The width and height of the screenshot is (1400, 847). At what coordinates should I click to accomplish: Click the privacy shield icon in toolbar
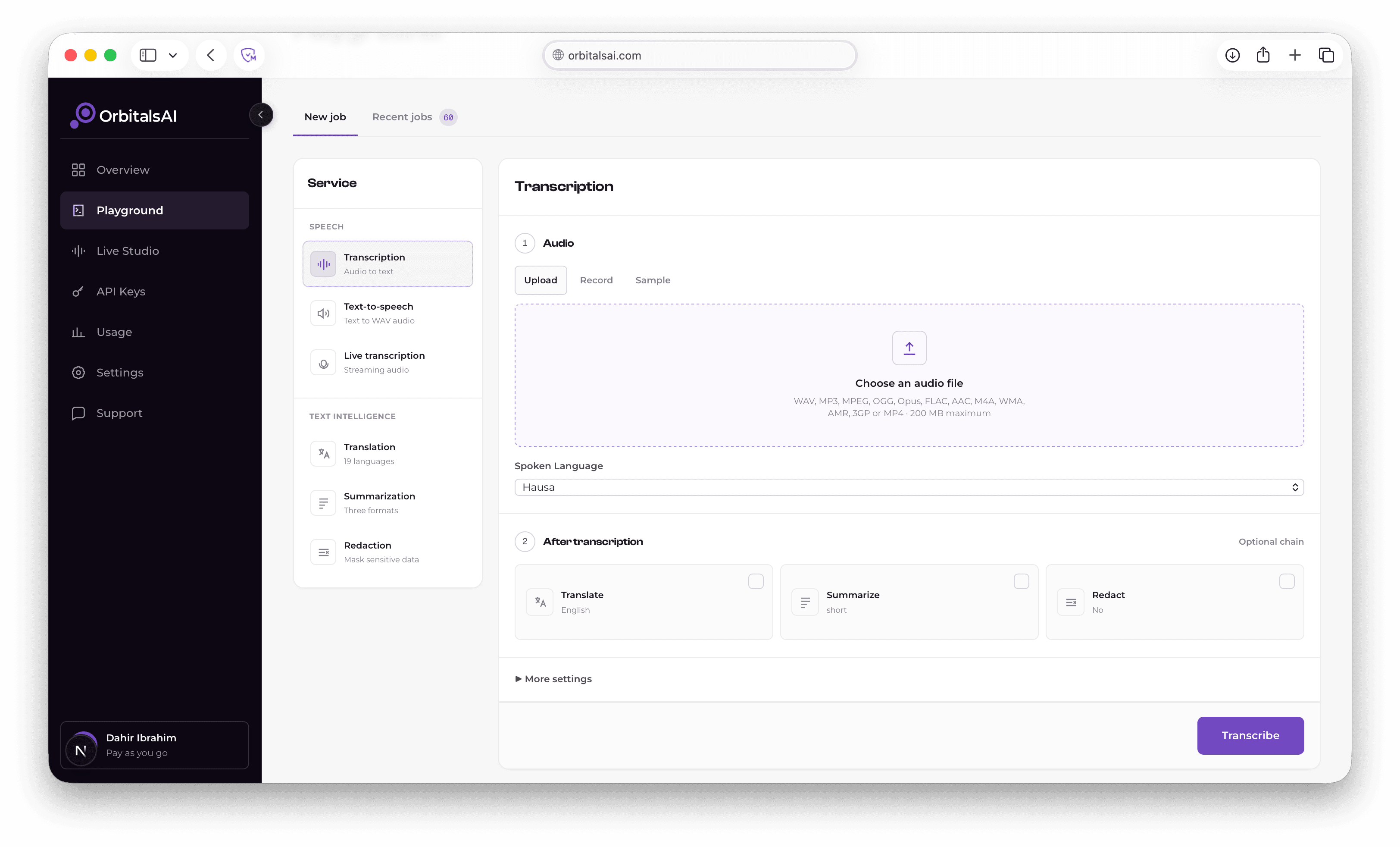248,55
